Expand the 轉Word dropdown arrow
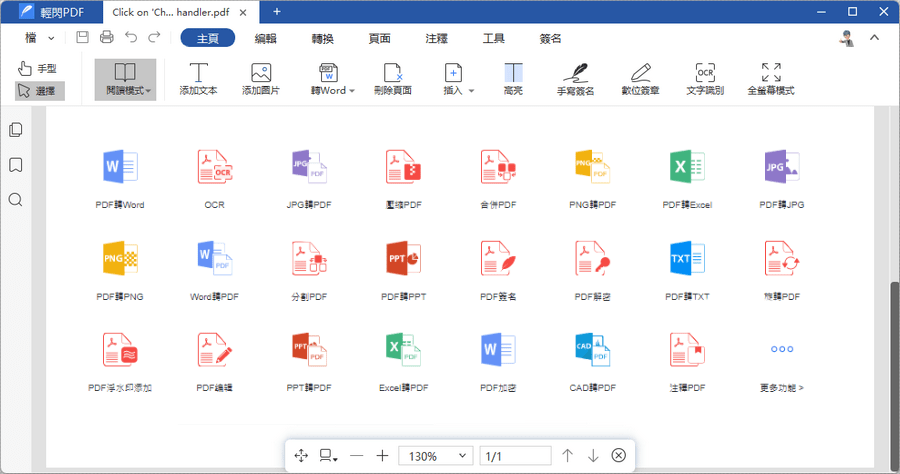Viewport: 900px width, 474px height. click(352, 91)
